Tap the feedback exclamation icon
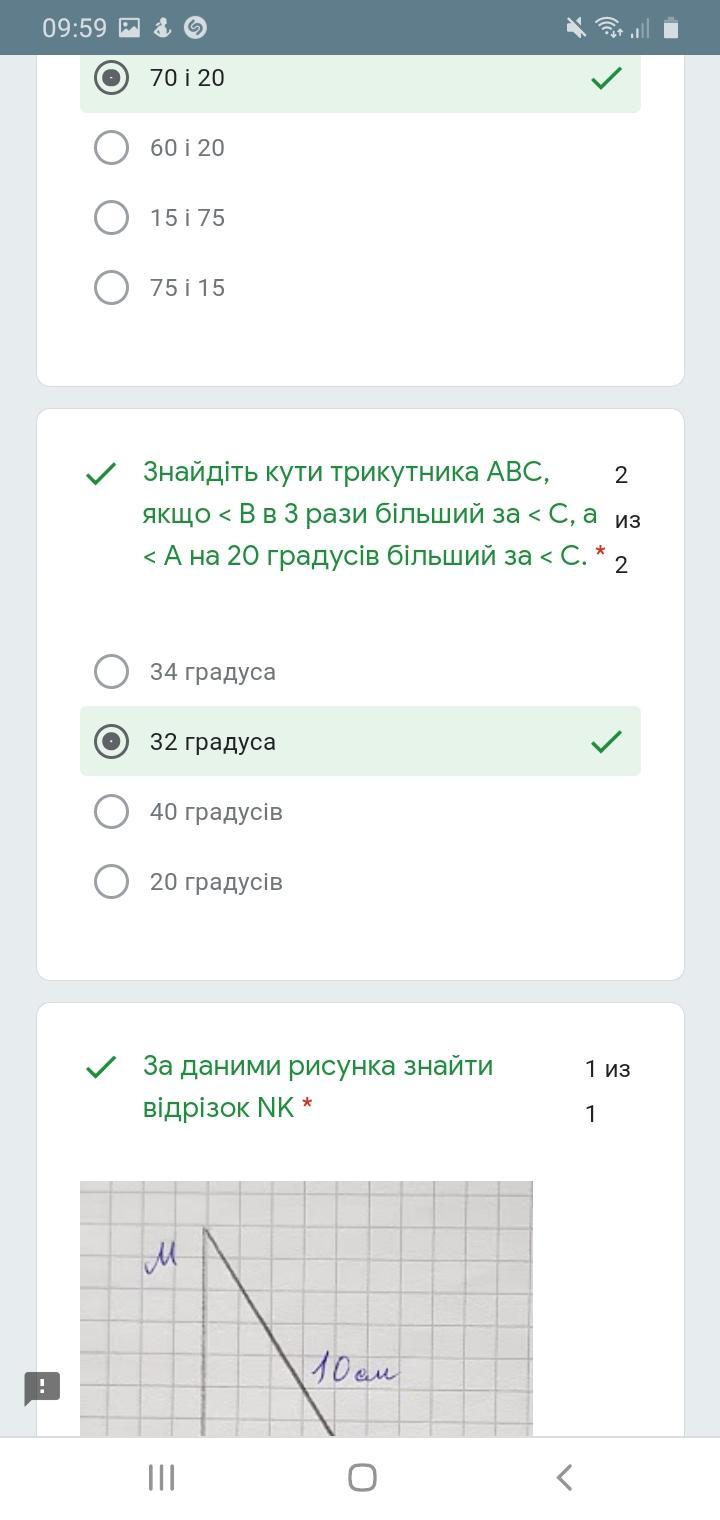 click(x=42, y=1387)
